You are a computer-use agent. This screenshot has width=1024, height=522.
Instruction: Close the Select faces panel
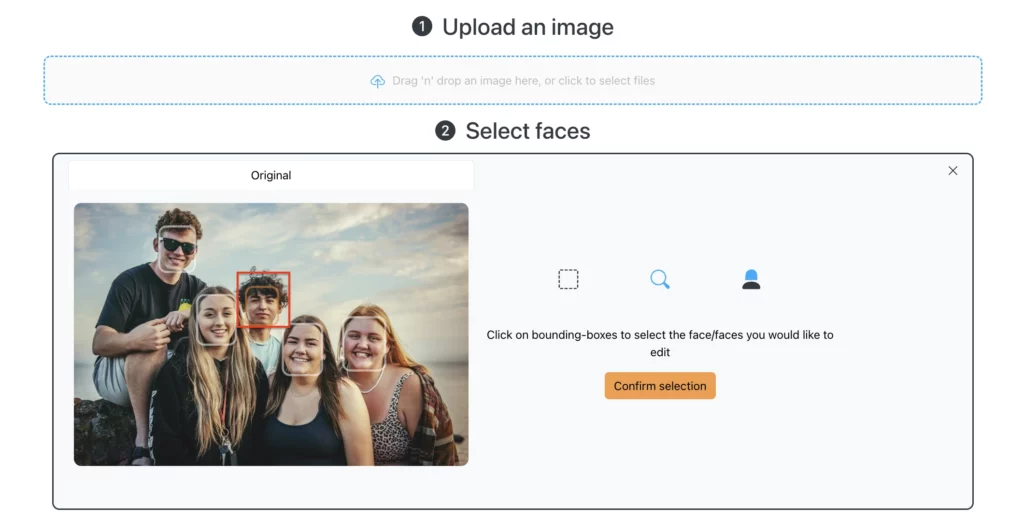point(953,171)
